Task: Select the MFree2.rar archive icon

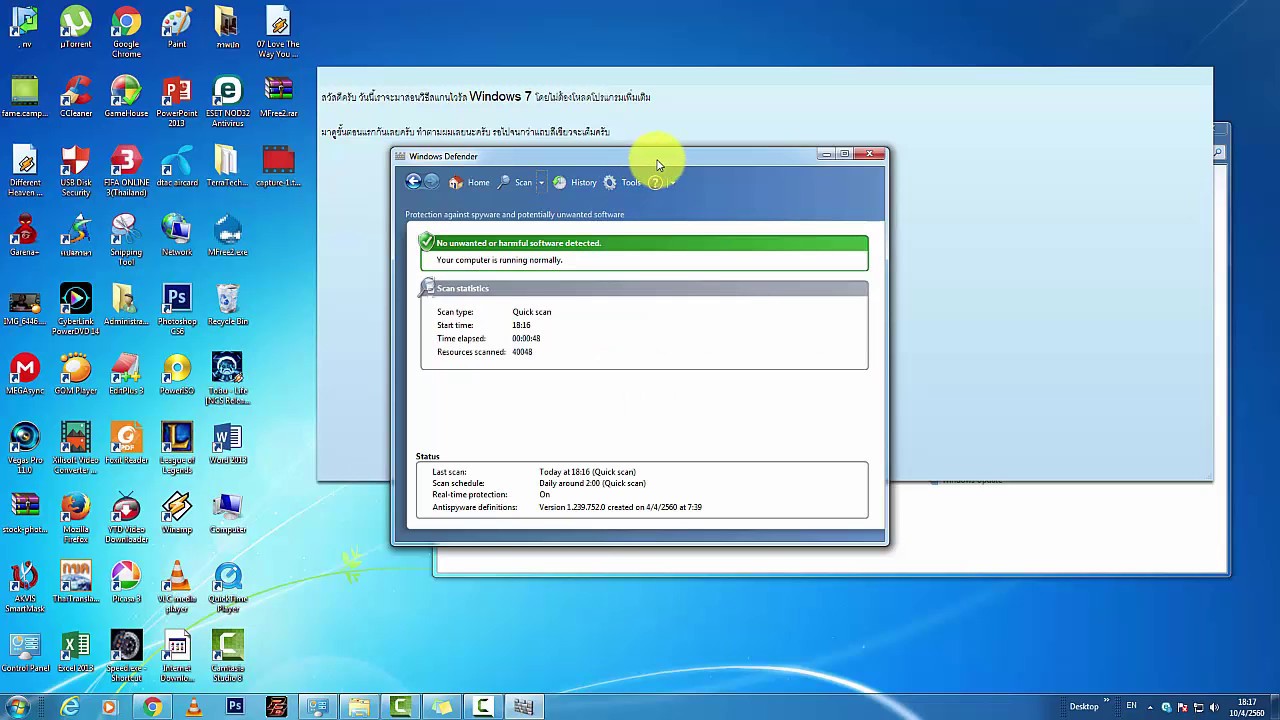Action: pyautogui.click(x=278, y=97)
